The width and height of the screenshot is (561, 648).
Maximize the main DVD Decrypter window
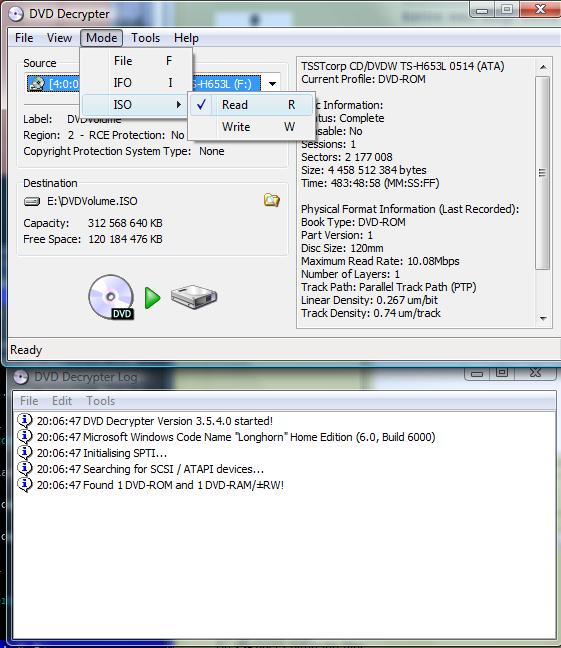507,10
